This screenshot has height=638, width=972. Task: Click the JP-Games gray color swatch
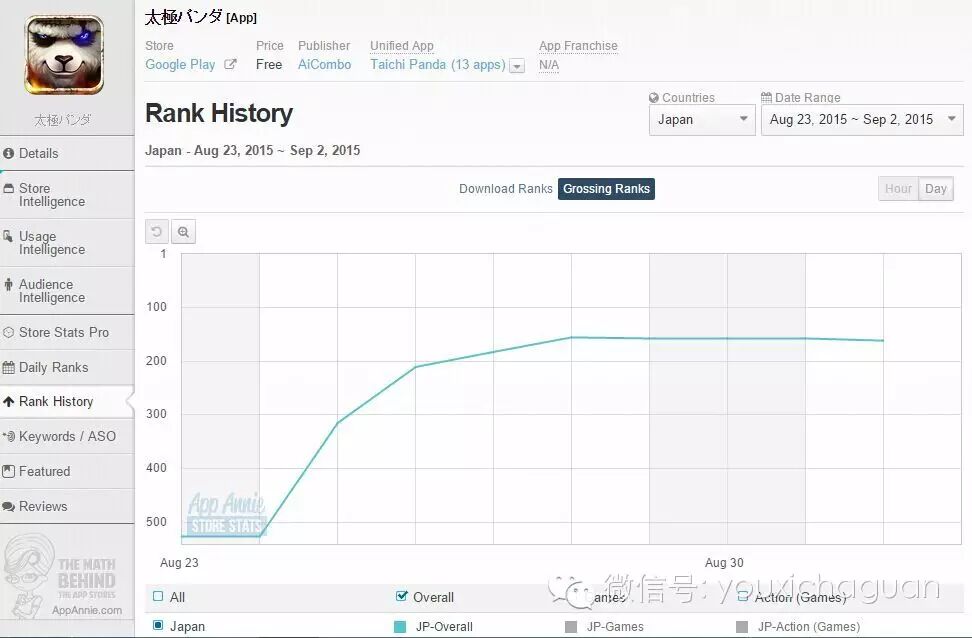[x=571, y=627]
